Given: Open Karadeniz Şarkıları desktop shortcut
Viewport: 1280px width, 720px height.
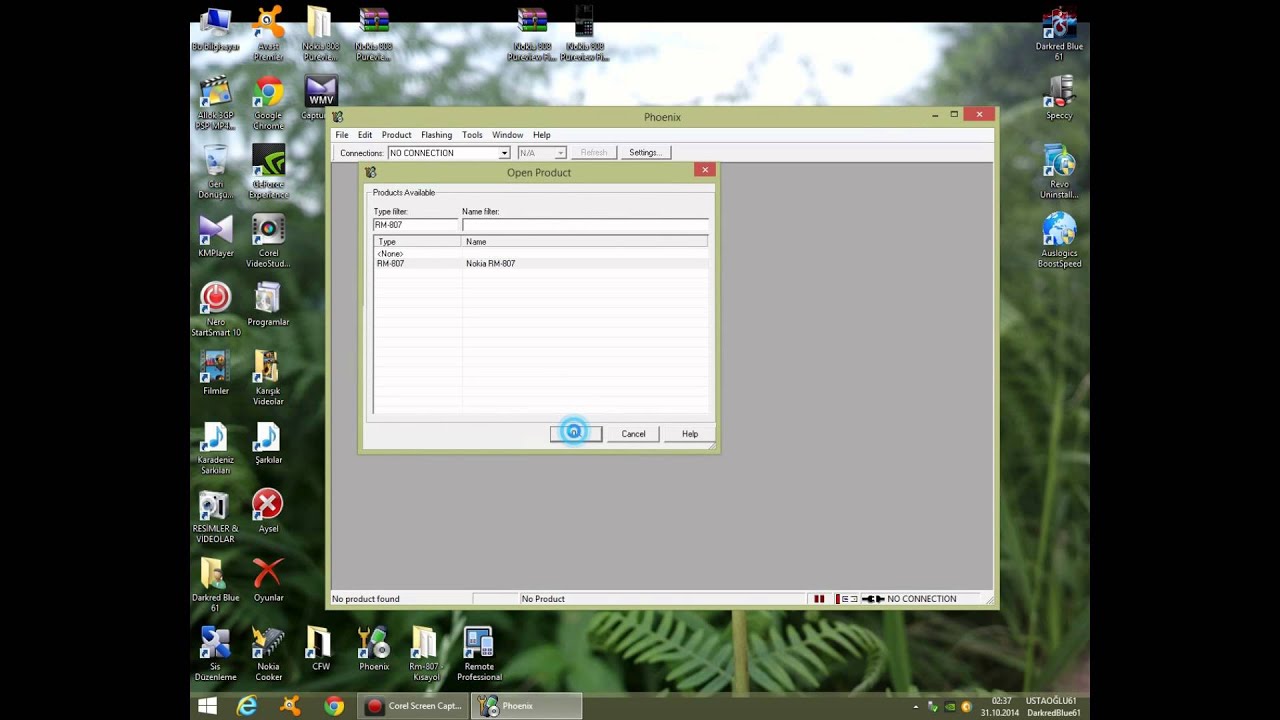Looking at the screenshot, I should [215, 447].
